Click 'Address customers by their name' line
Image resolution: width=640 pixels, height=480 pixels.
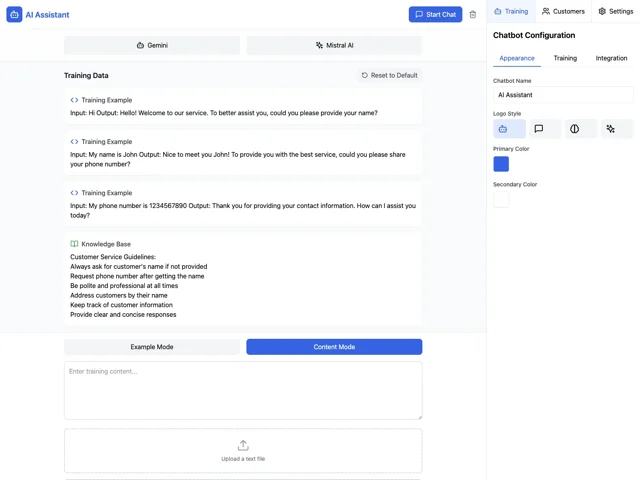point(119,296)
